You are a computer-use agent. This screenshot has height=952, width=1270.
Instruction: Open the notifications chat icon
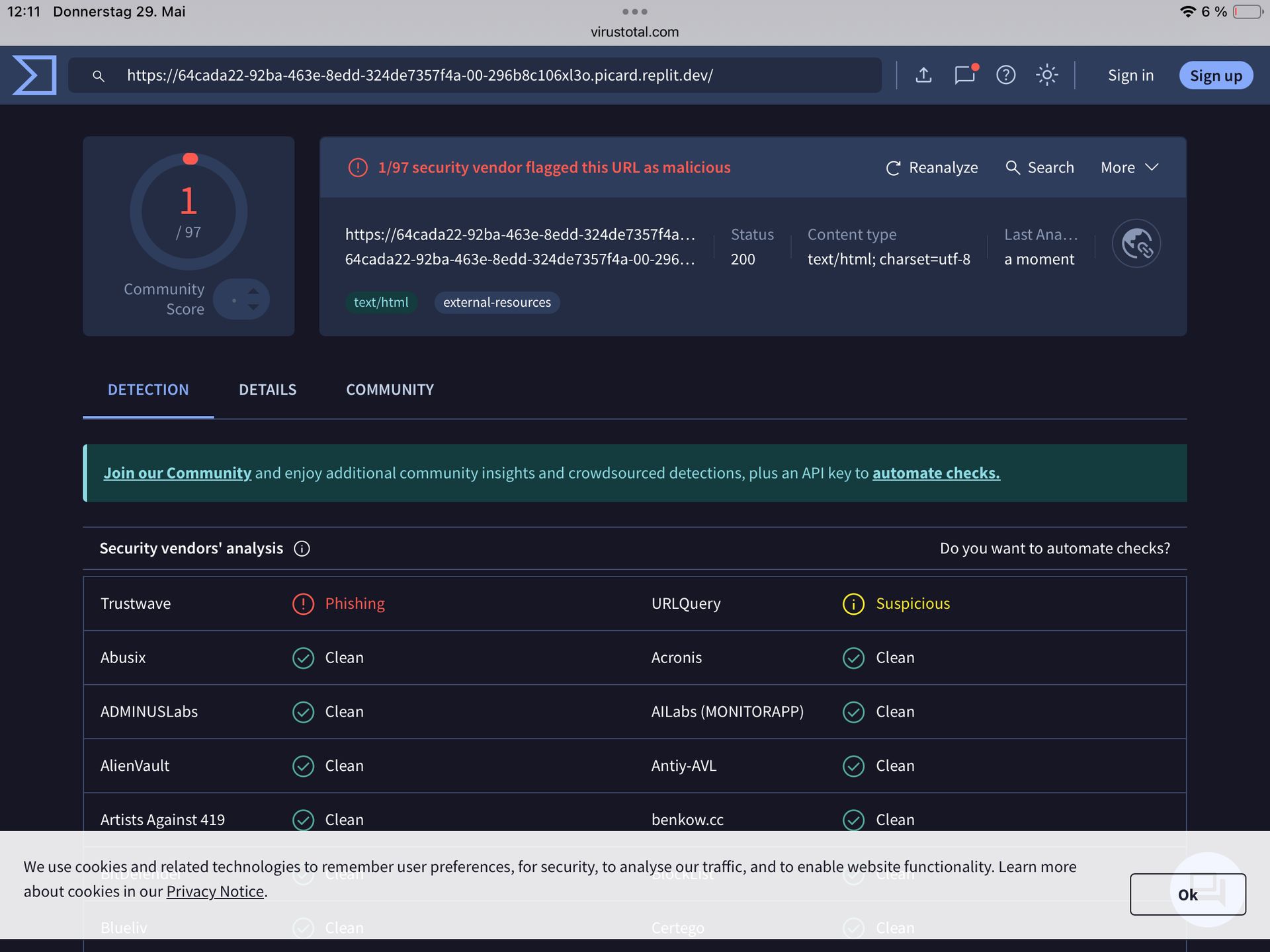click(964, 75)
